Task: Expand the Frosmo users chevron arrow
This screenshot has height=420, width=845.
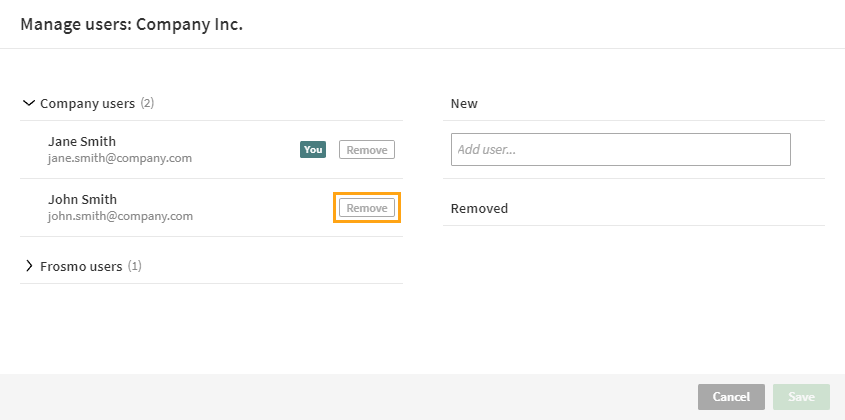Action: (x=28, y=266)
